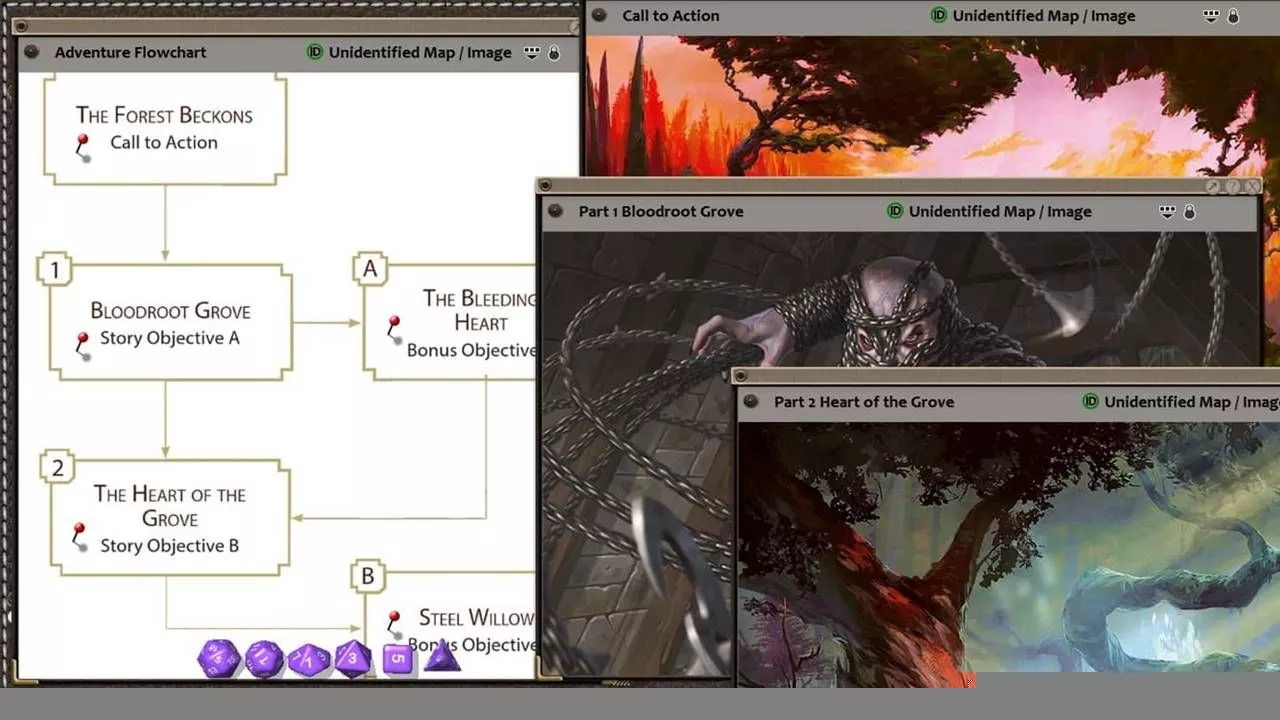Open share options in Call to Action window

coord(1211,14)
